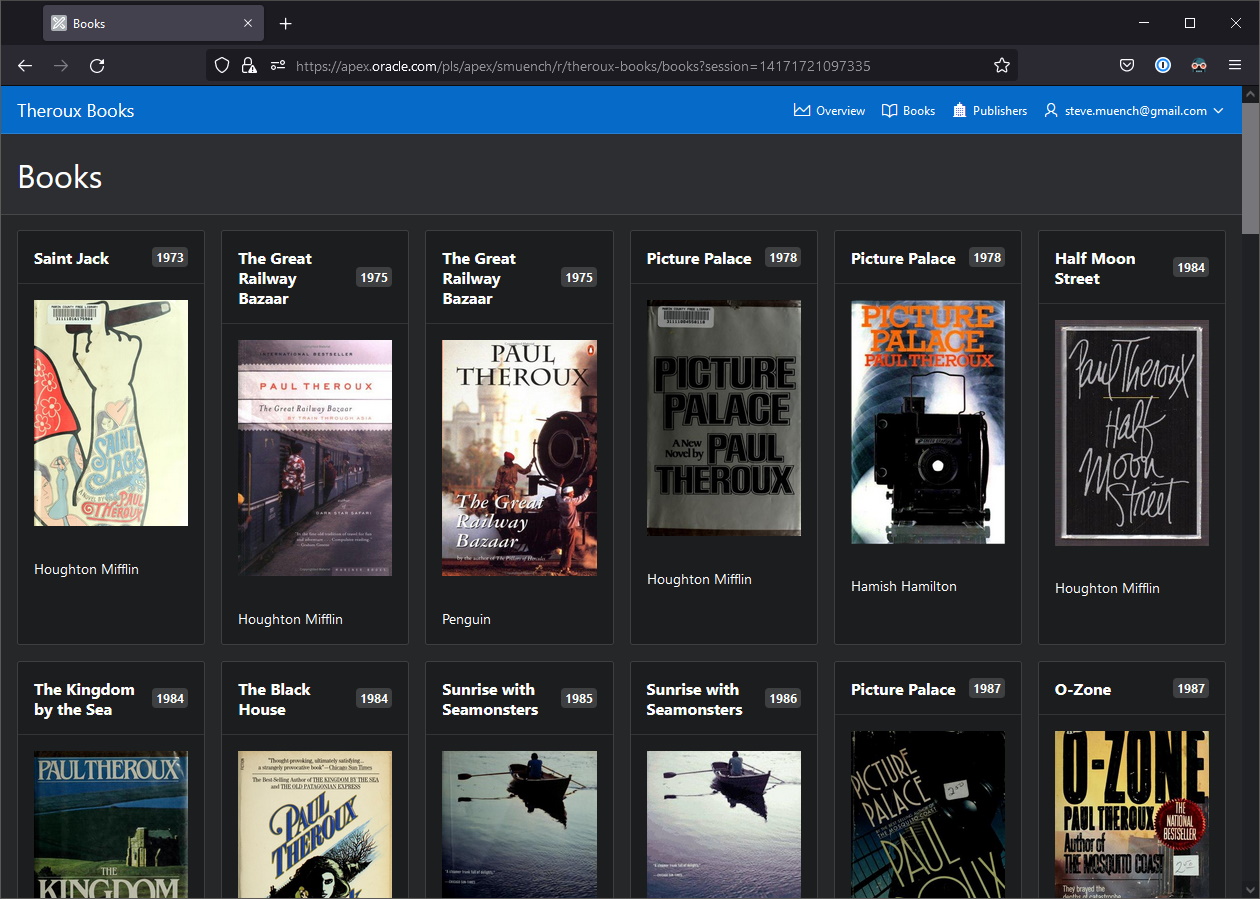Close the Books browser tab
The width and height of the screenshot is (1260, 899).
point(248,23)
